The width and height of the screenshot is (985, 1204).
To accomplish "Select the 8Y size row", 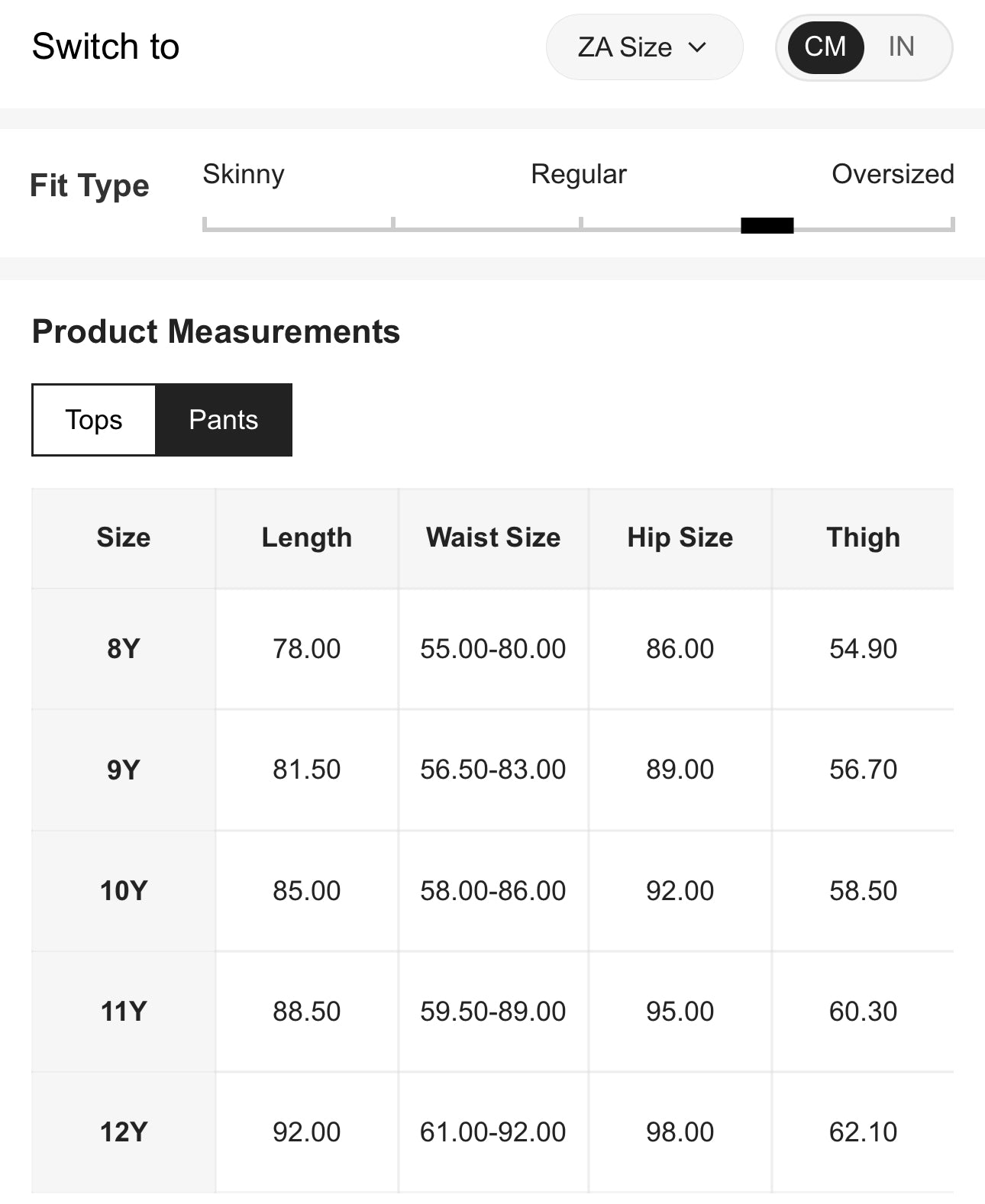I will [x=123, y=649].
